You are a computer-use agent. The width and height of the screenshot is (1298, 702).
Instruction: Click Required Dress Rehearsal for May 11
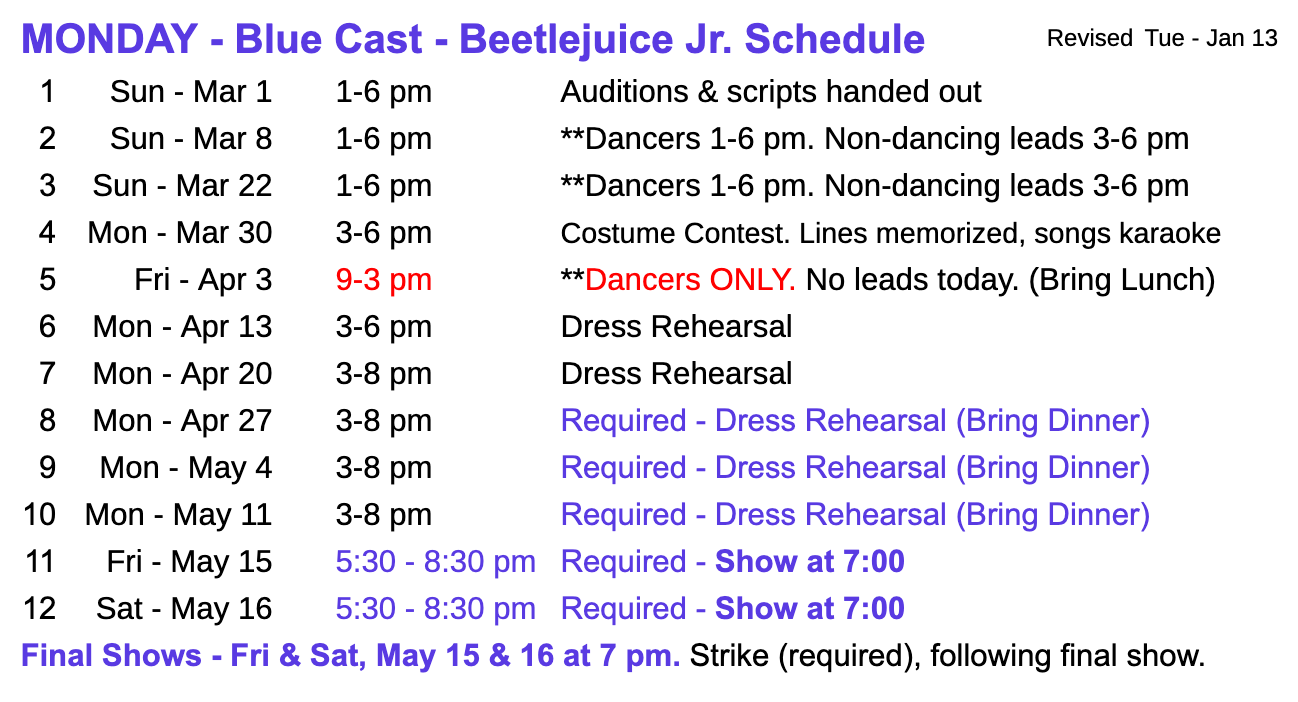pyautogui.click(x=855, y=515)
